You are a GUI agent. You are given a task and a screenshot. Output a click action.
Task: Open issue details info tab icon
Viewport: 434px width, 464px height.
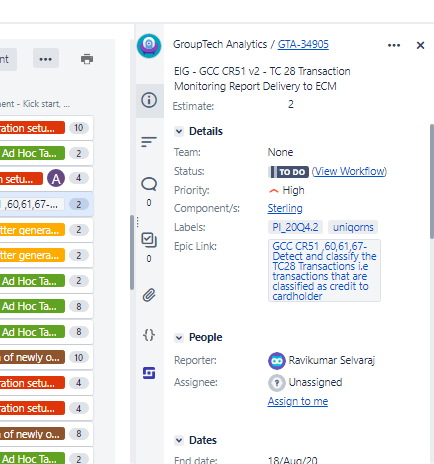[x=149, y=100]
